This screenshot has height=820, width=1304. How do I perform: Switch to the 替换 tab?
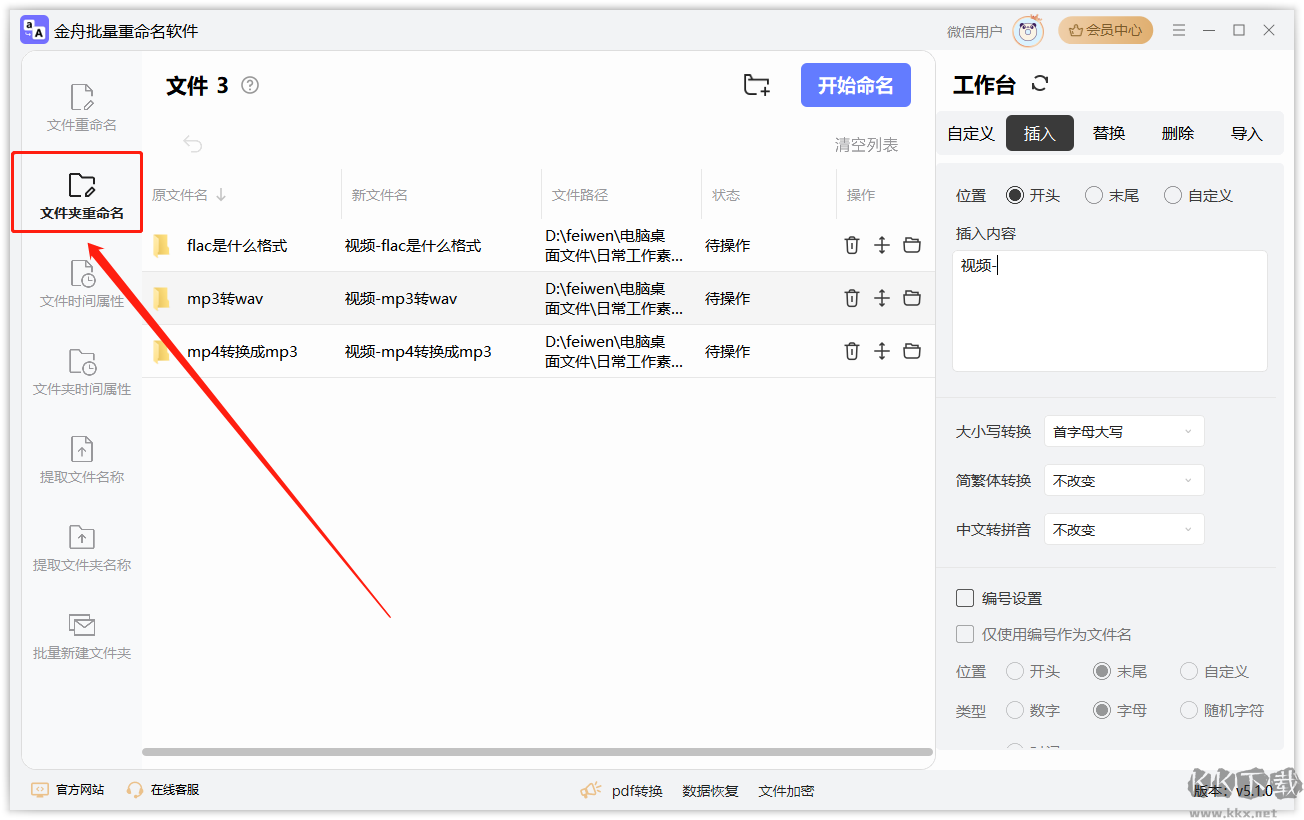click(1109, 133)
